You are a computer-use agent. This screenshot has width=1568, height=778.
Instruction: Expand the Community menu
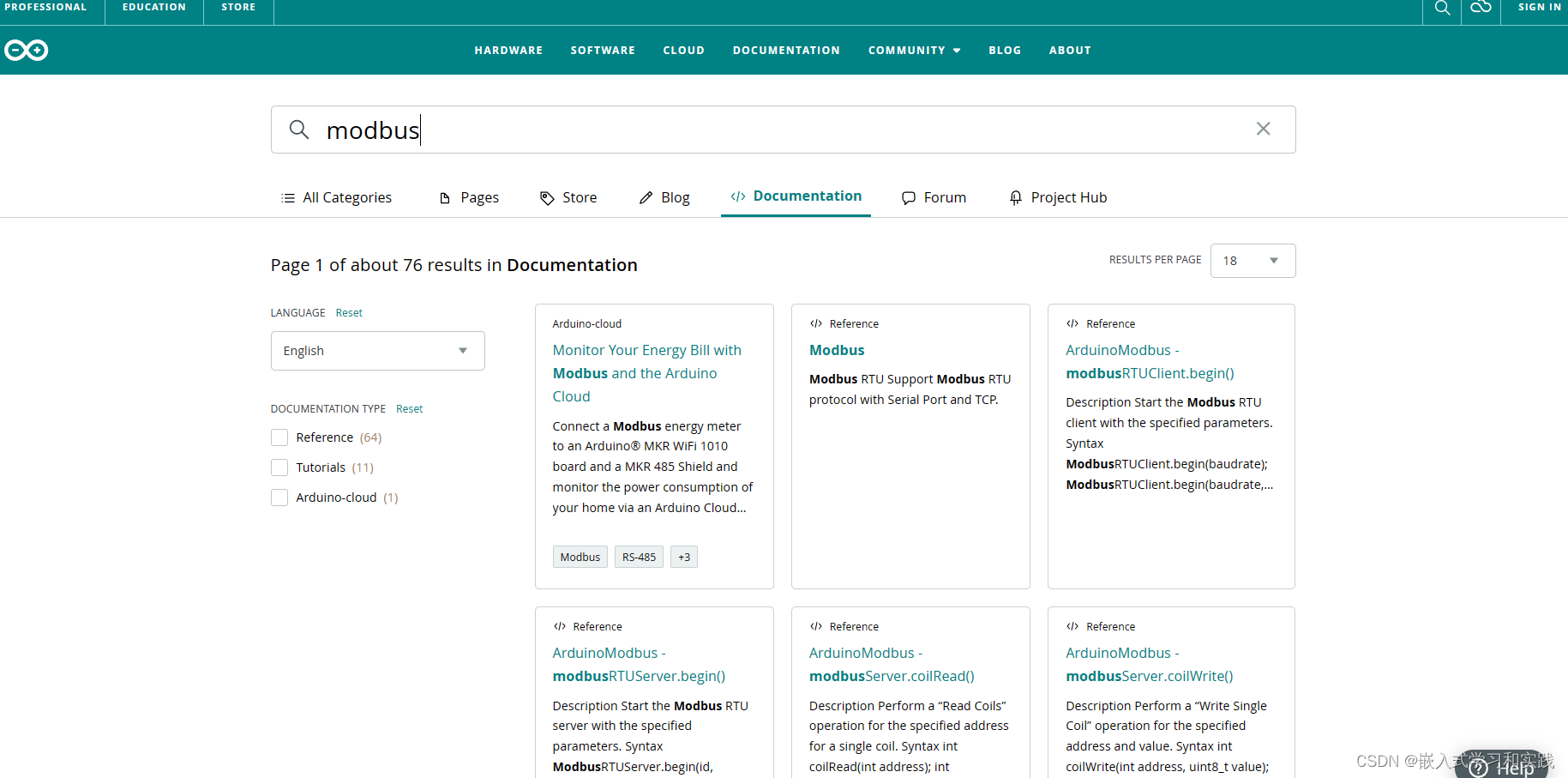[915, 51]
